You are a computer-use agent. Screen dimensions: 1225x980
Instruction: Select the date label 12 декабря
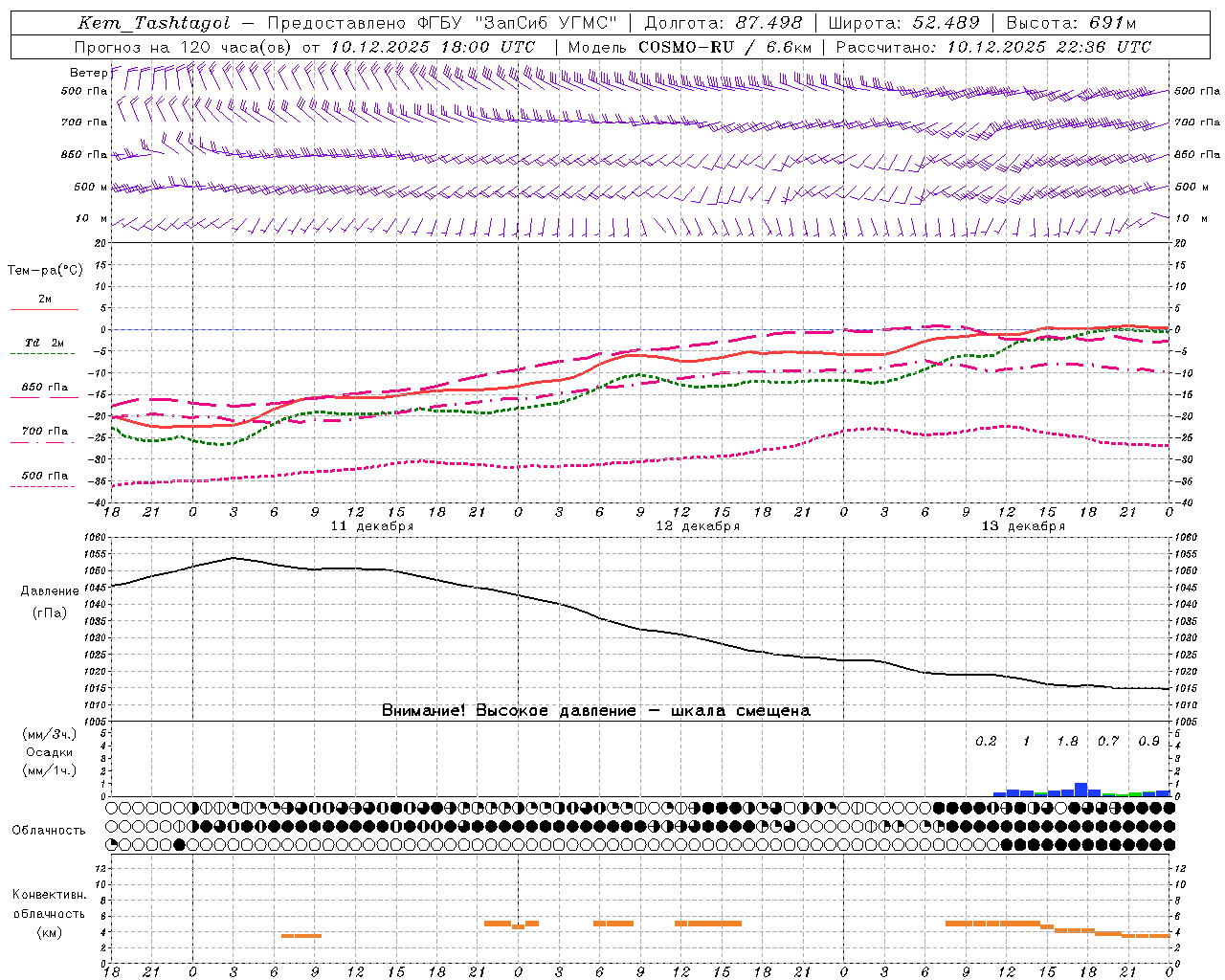tap(698, 526)
